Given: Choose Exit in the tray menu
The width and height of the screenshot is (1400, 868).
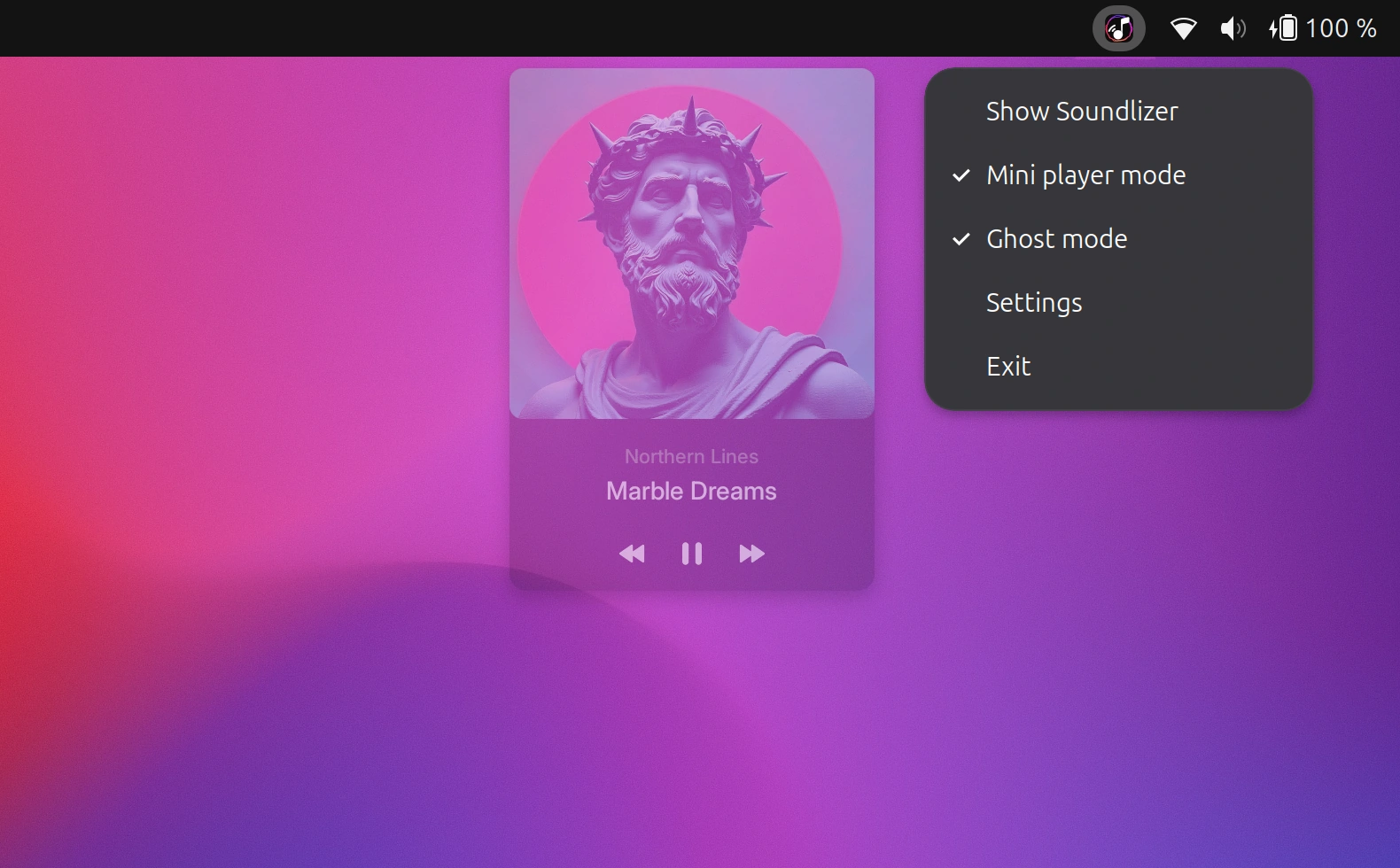Looking at the screenshot, I should (x=1118, y=367).
